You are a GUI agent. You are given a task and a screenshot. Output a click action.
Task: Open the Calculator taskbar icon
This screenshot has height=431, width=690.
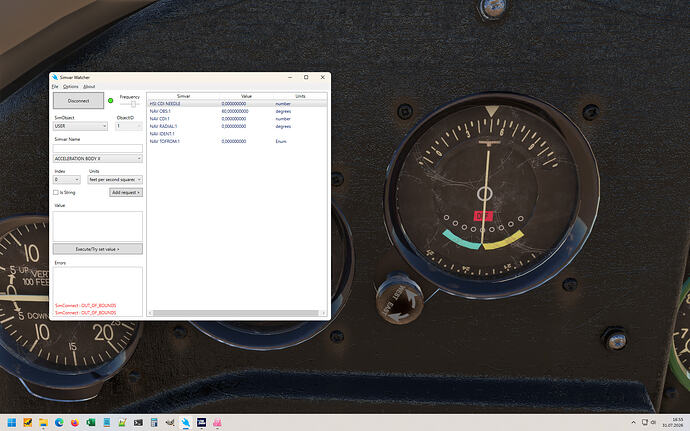pos(154,423)
